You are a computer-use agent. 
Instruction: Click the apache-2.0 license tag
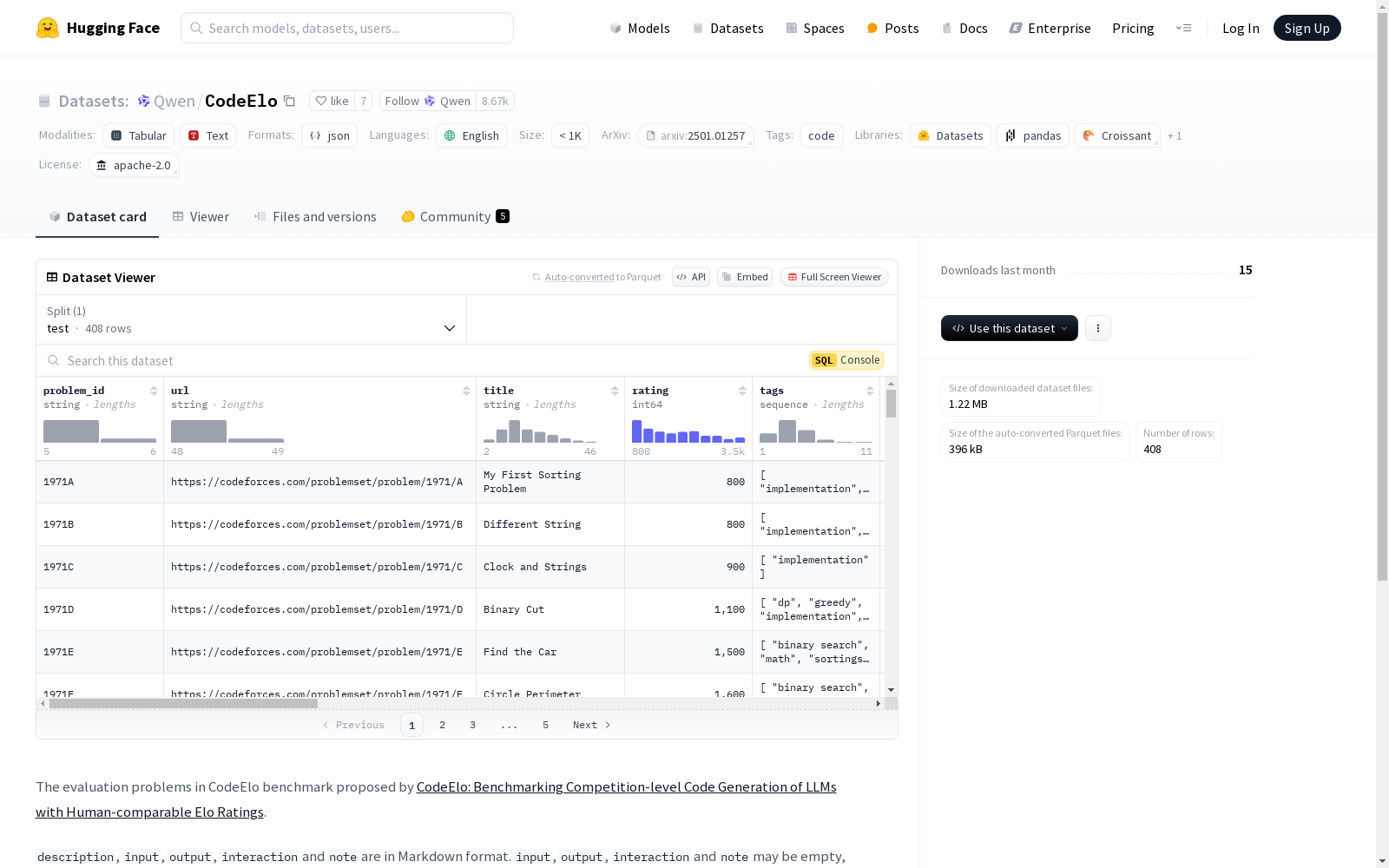click(x=134, y=165)
